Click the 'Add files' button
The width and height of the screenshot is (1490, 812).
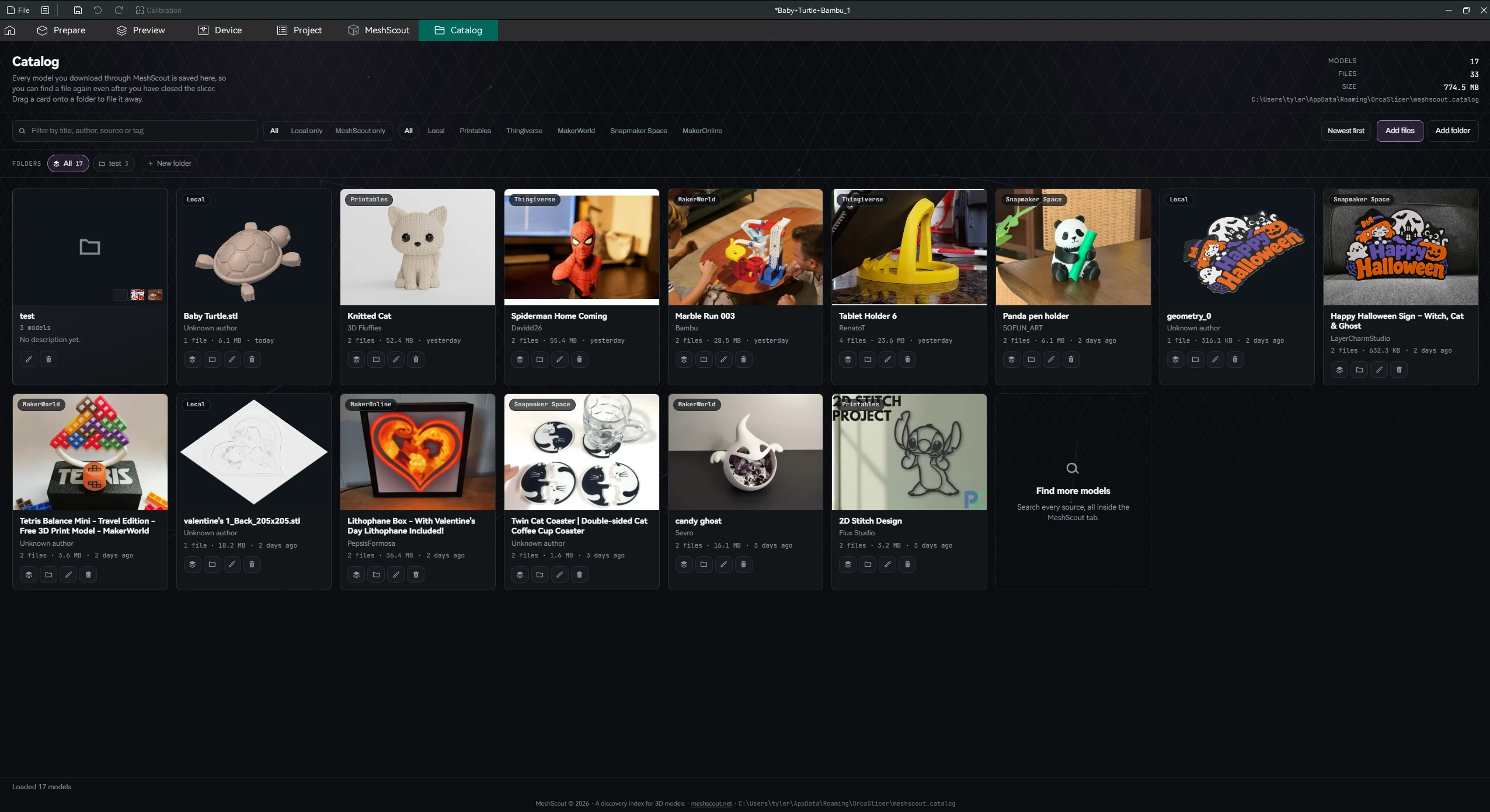1400,131
